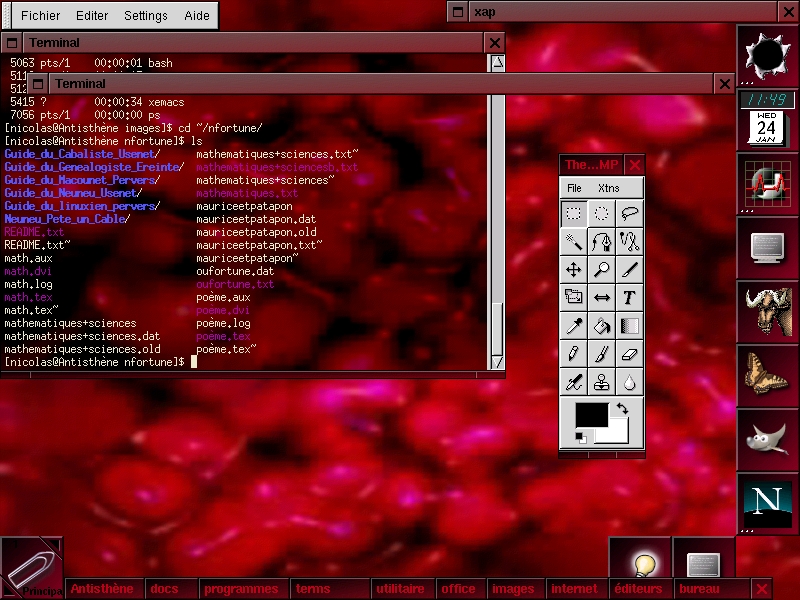Select the Magnify zoom tool

click(x=601, y=269)
